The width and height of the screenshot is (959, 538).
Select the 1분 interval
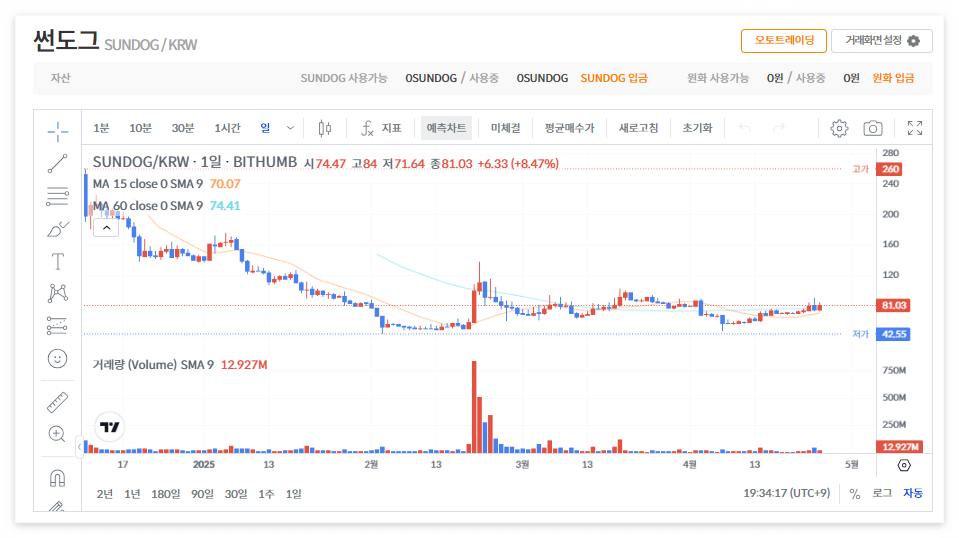[101, 128]
